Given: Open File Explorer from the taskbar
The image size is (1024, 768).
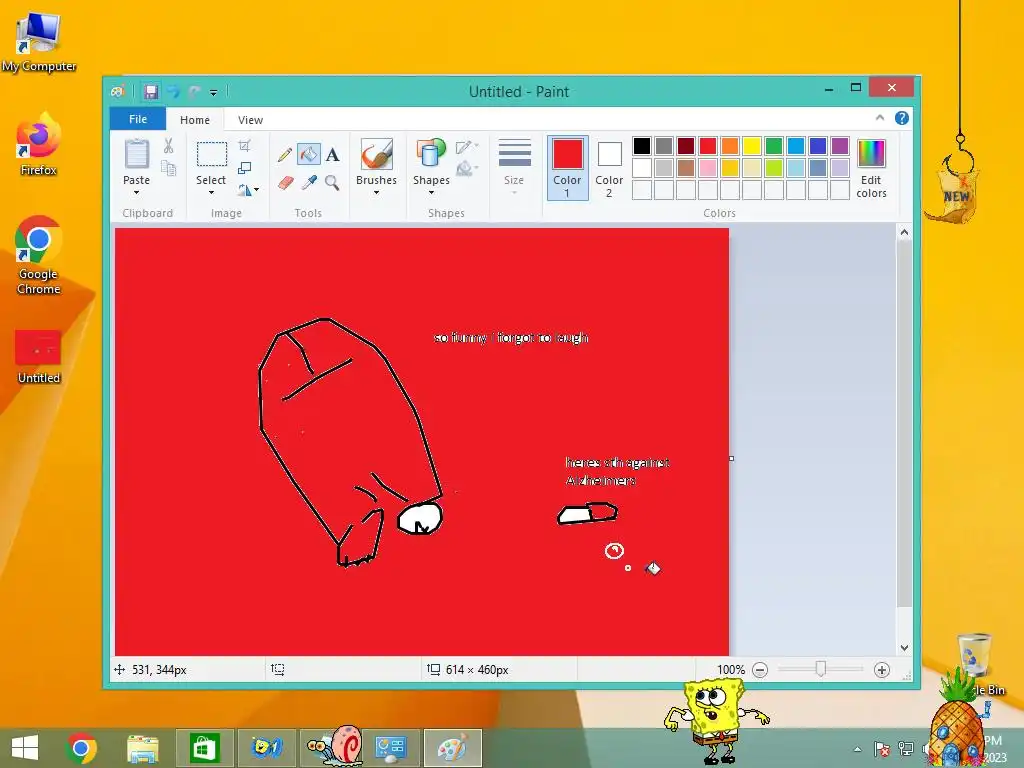Looking at the screenshot, I should [143, 748].
